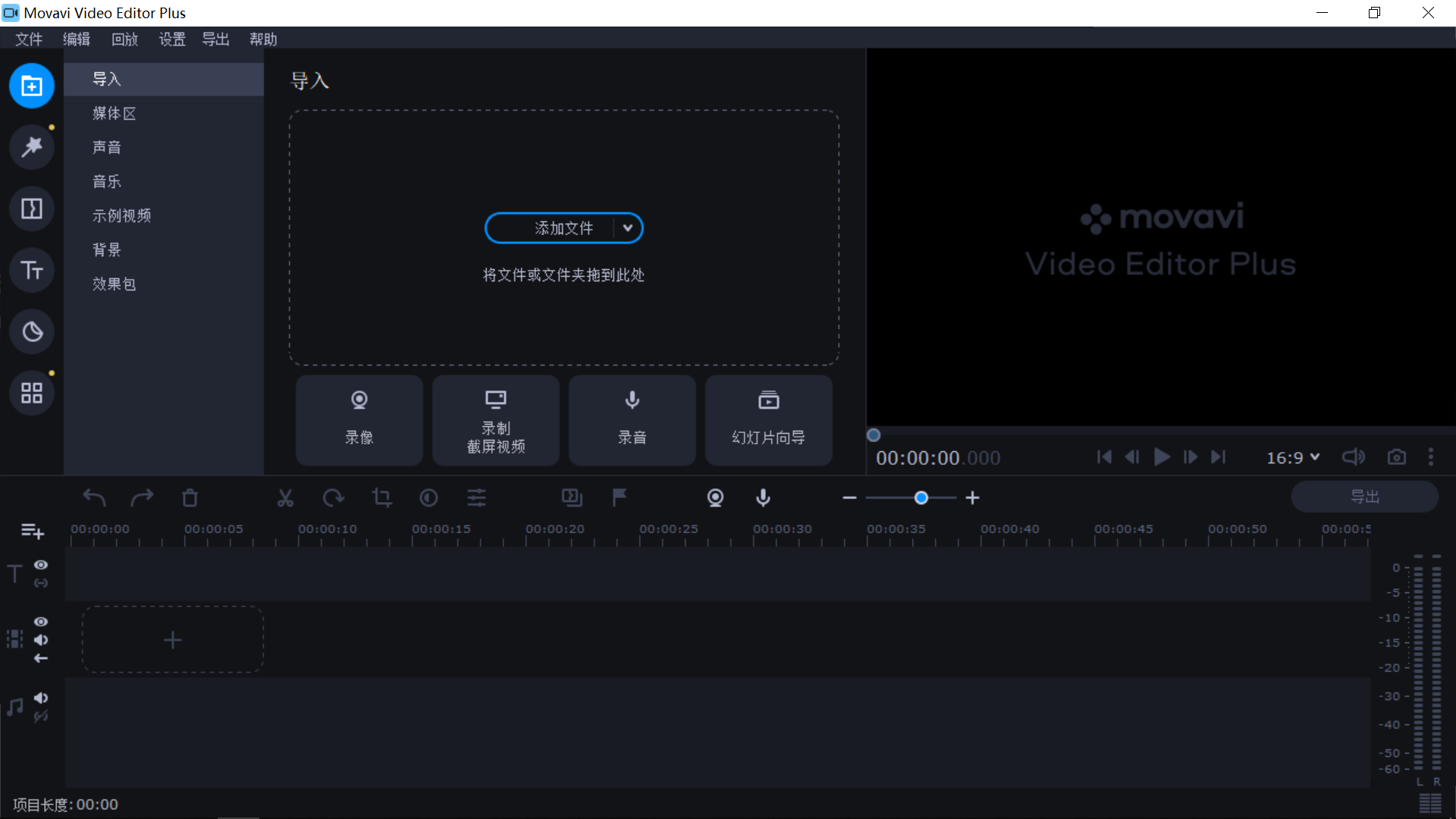
Task: Open the 导出 menu item
Action: pos(216,39)
